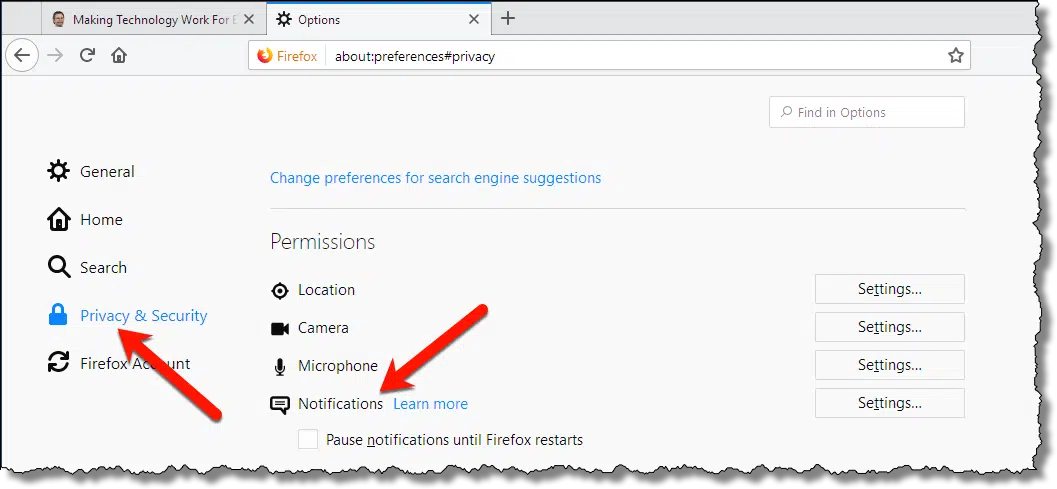Screen dimensions: 1057x489
Task: Open Location permission Settings
Action: (889, 289)
